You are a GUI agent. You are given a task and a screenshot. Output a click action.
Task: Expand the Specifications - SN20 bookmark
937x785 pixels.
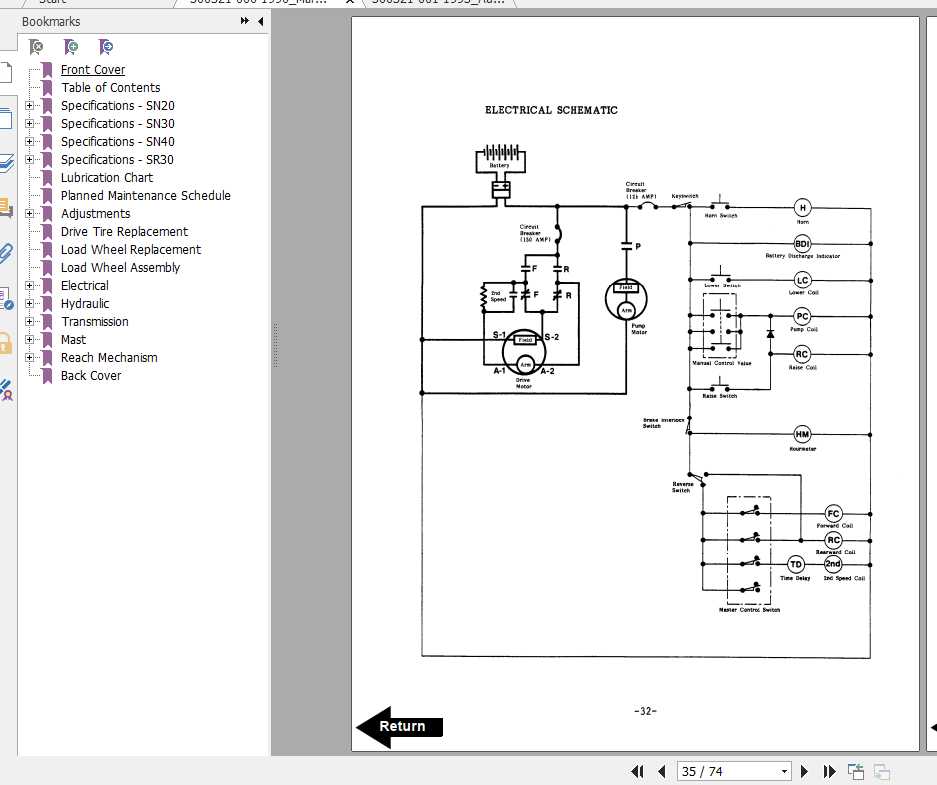coord(29,106)
